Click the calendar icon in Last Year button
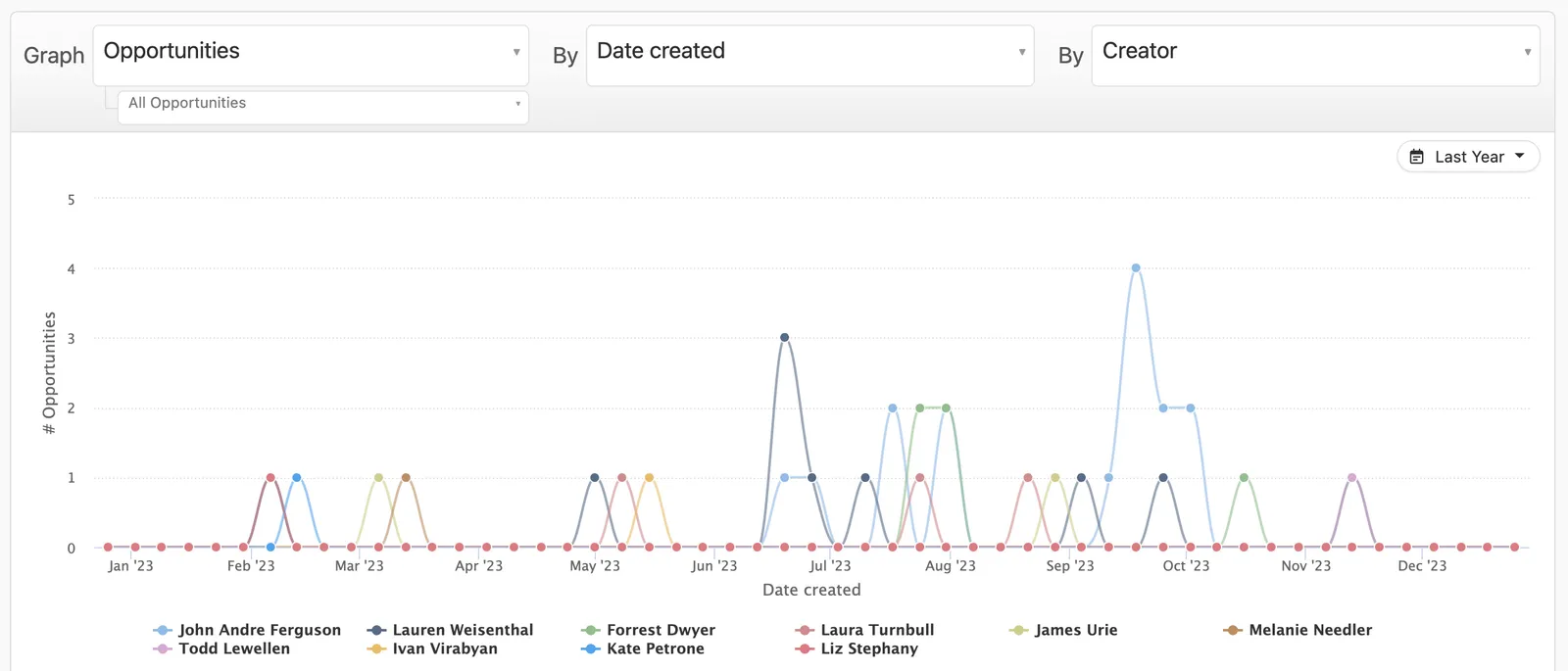 1416,157
